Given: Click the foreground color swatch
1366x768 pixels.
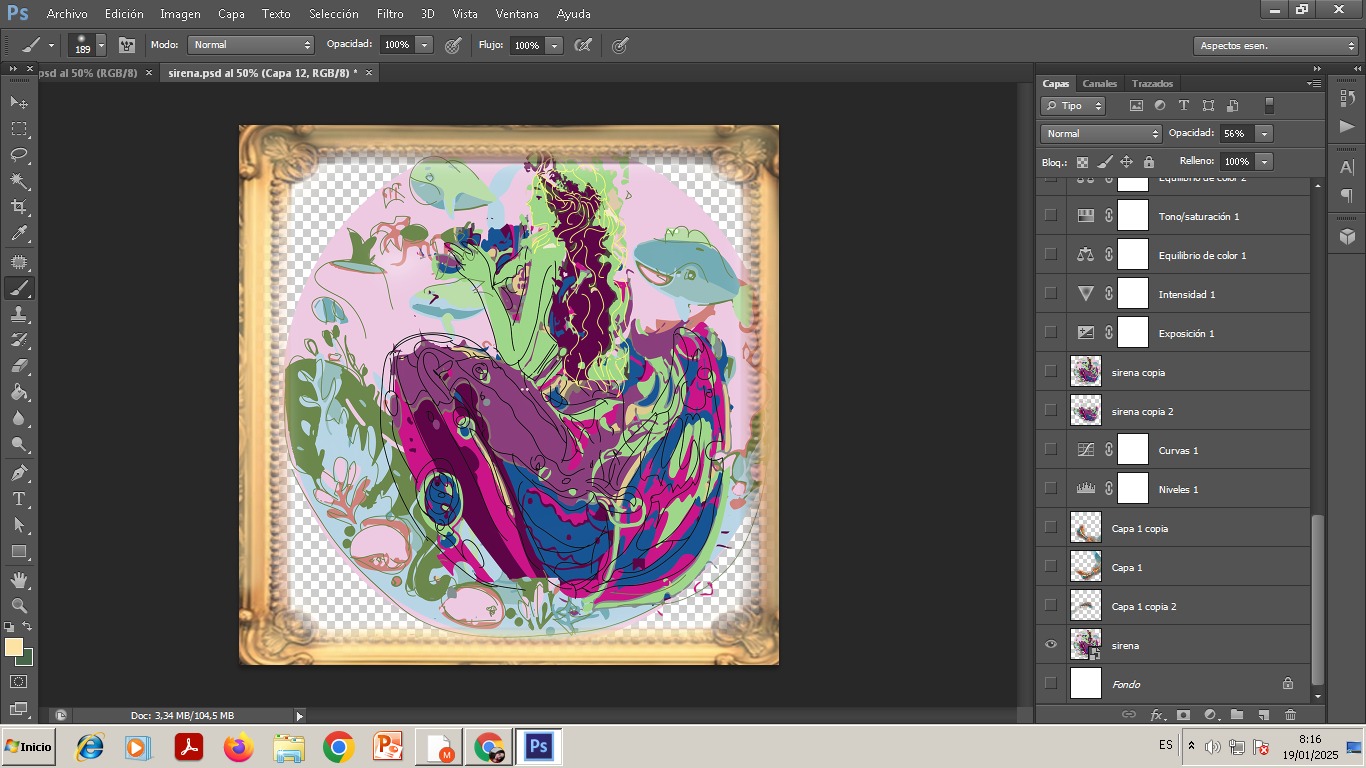Looking at the screenshot, I should pos(14,647).
